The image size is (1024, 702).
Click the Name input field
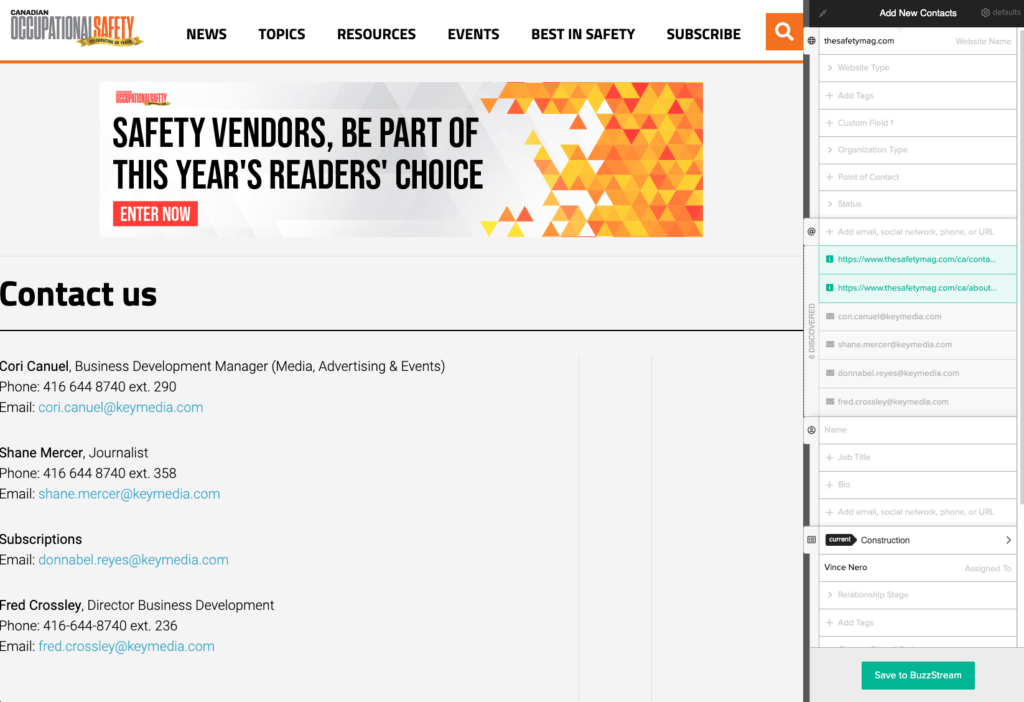[917, 430]
